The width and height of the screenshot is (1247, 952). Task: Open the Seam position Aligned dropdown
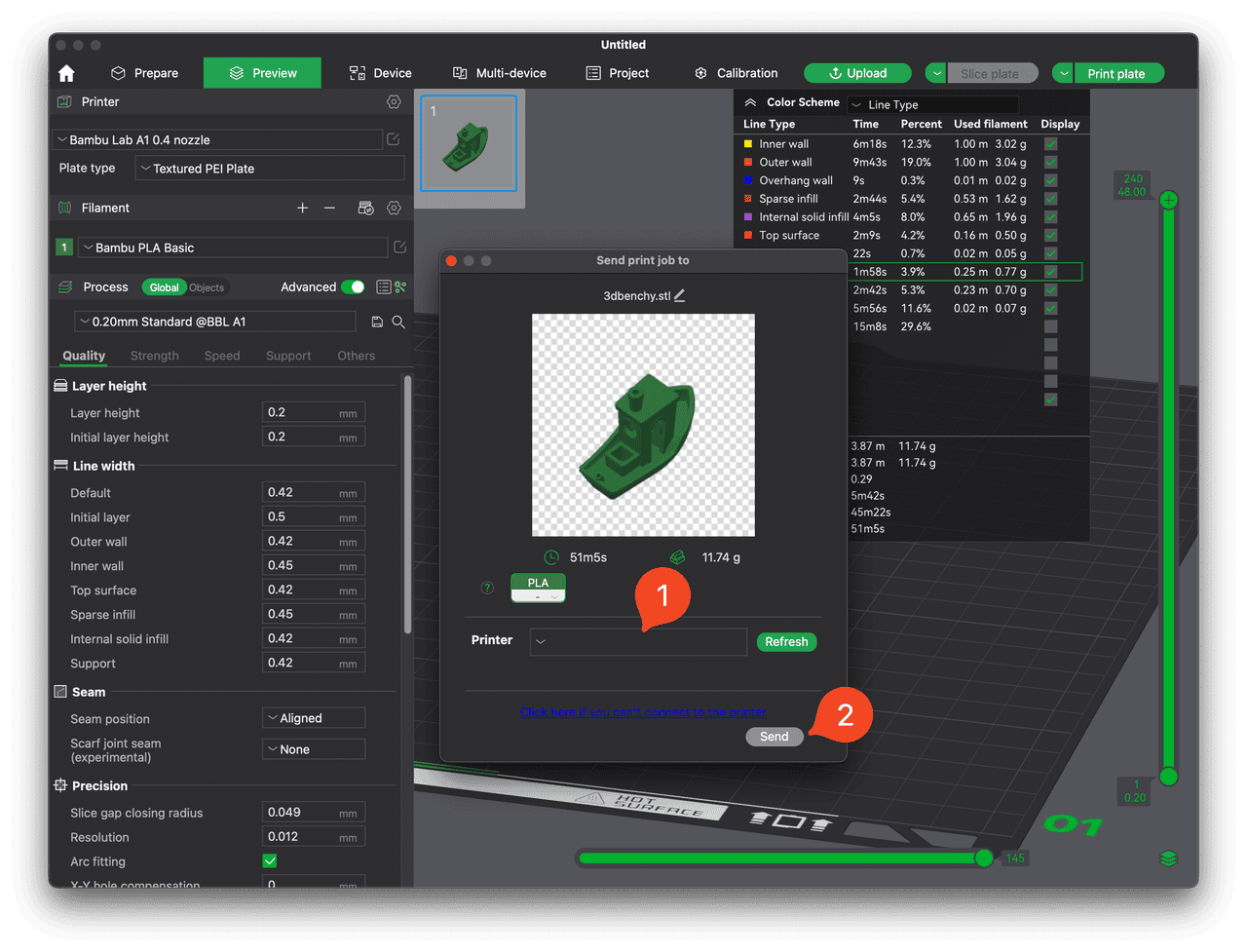click(314, 718)
